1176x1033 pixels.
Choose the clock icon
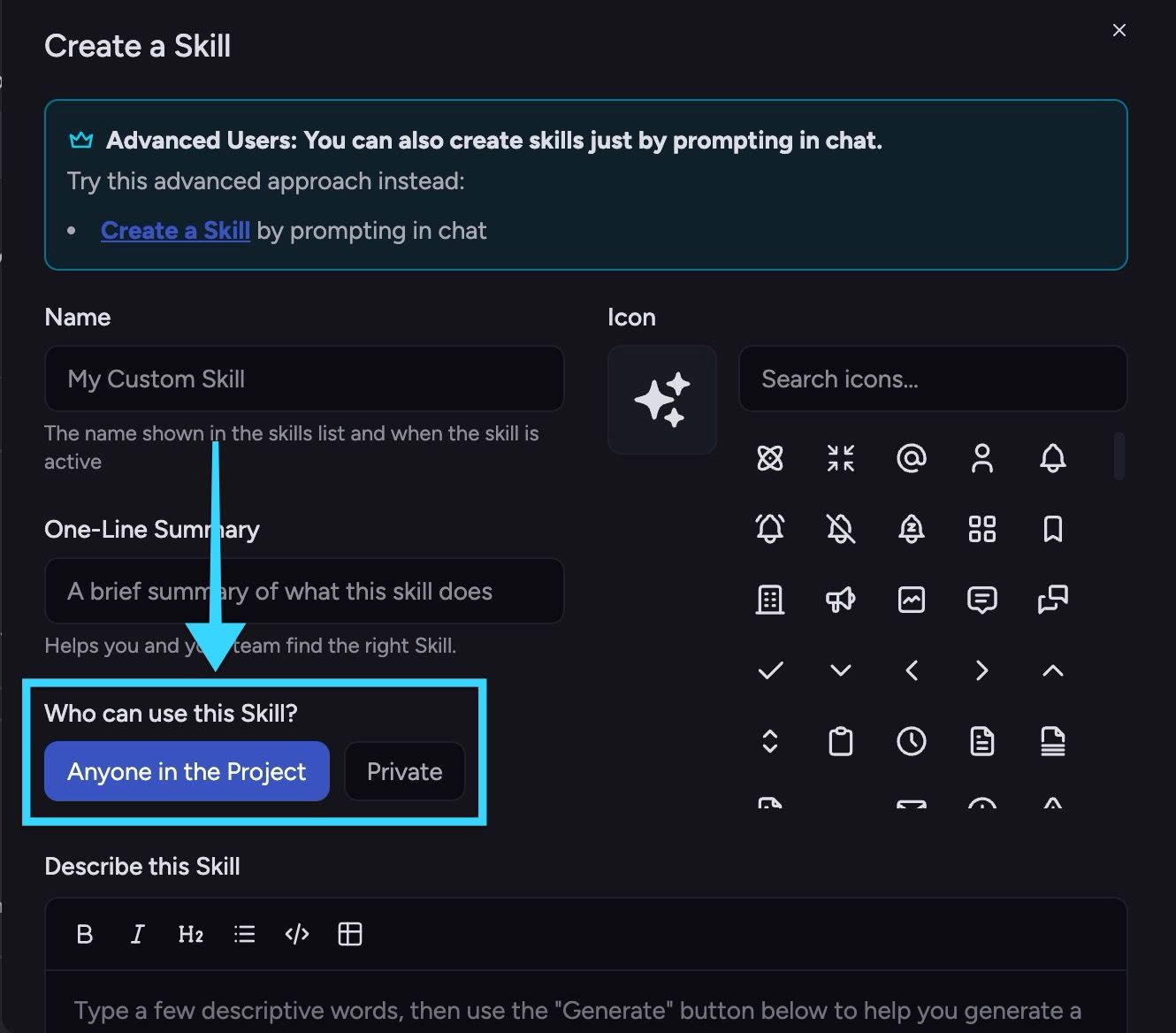(x=912, y=741)
